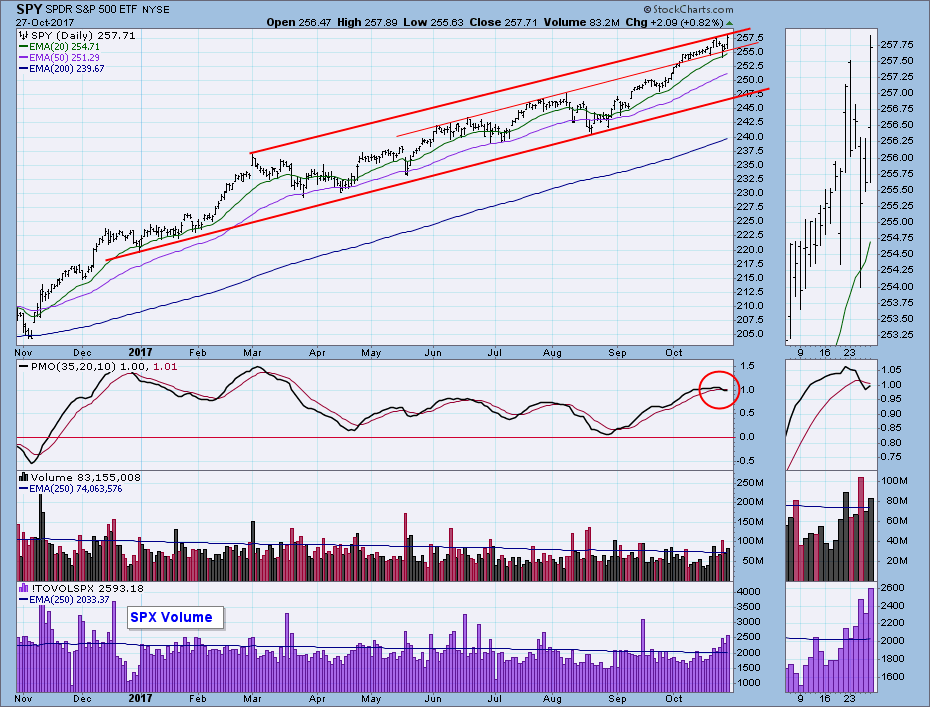Click the large SPY ticker title

coord(29,9)
